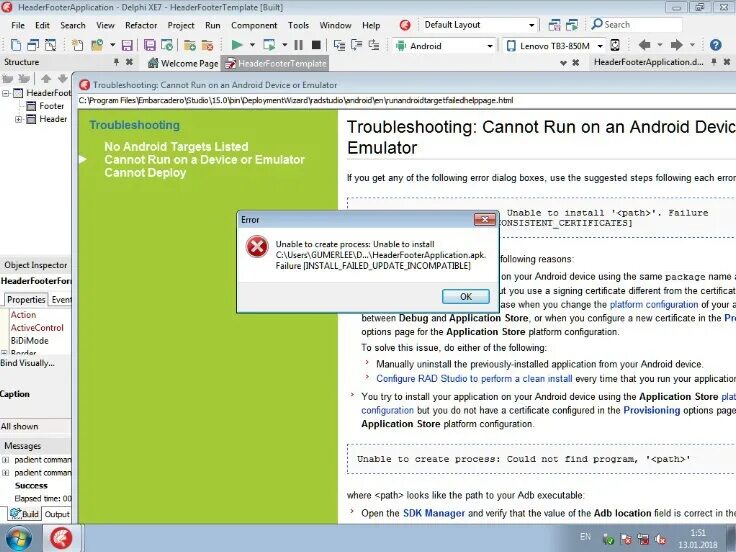
Task: Click the blue Help question mark icon
Action: coord(715,45)
